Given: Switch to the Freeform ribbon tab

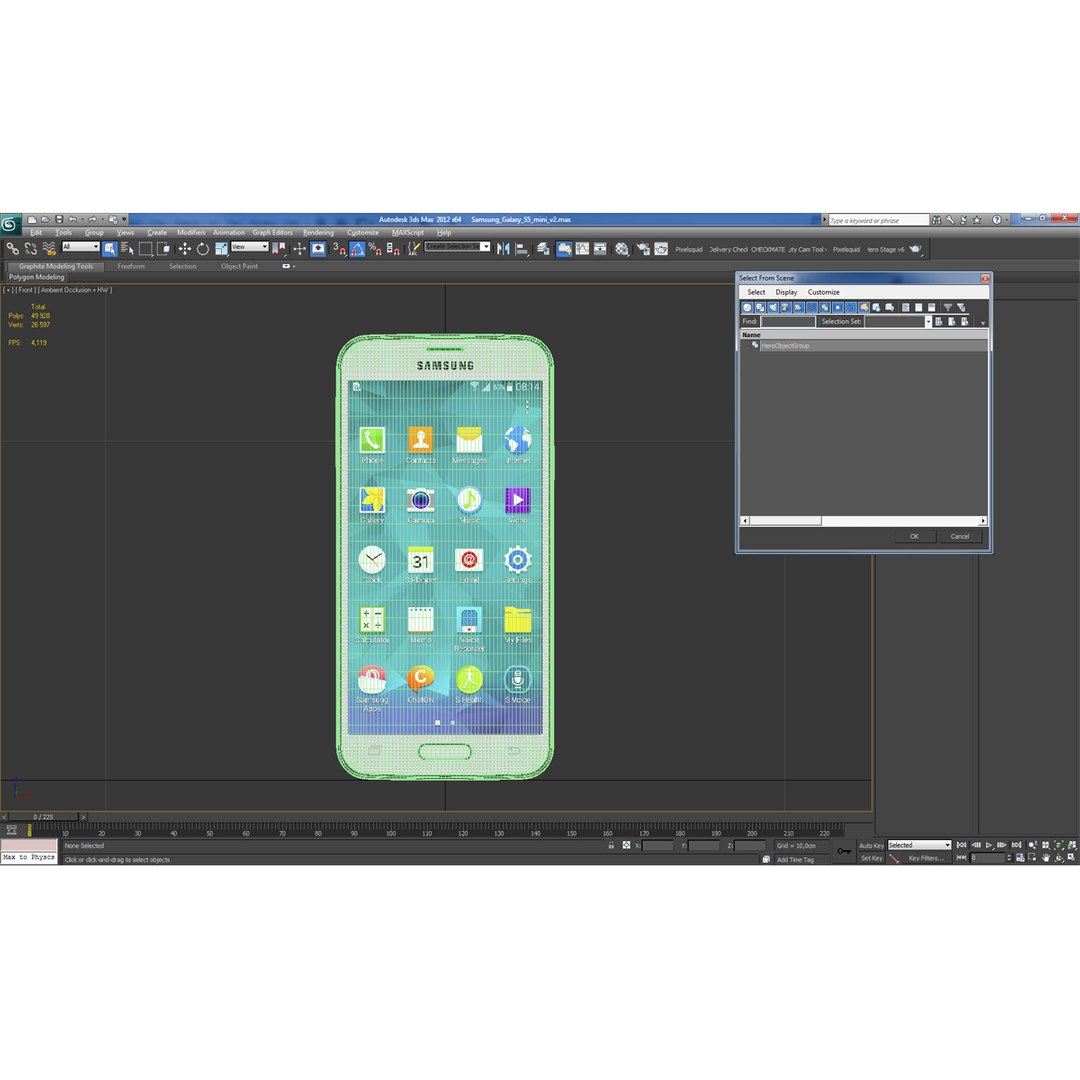Looking at the screenshot, I should [131, 266].
